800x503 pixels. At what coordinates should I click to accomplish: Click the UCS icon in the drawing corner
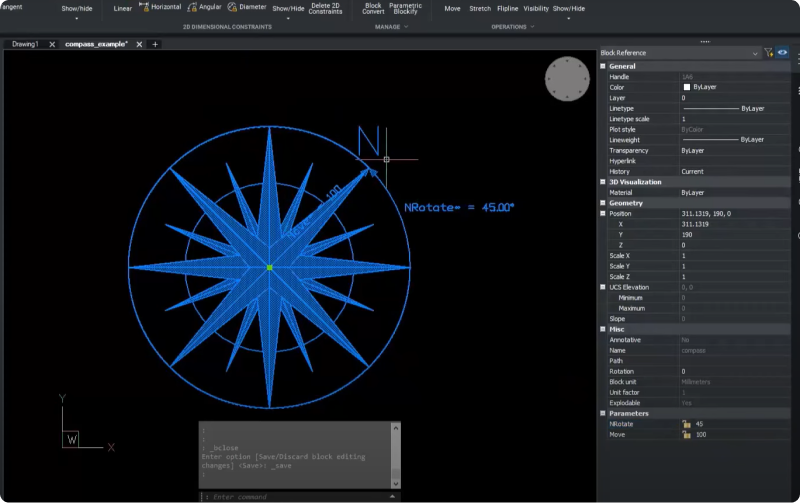pos(72,439)
